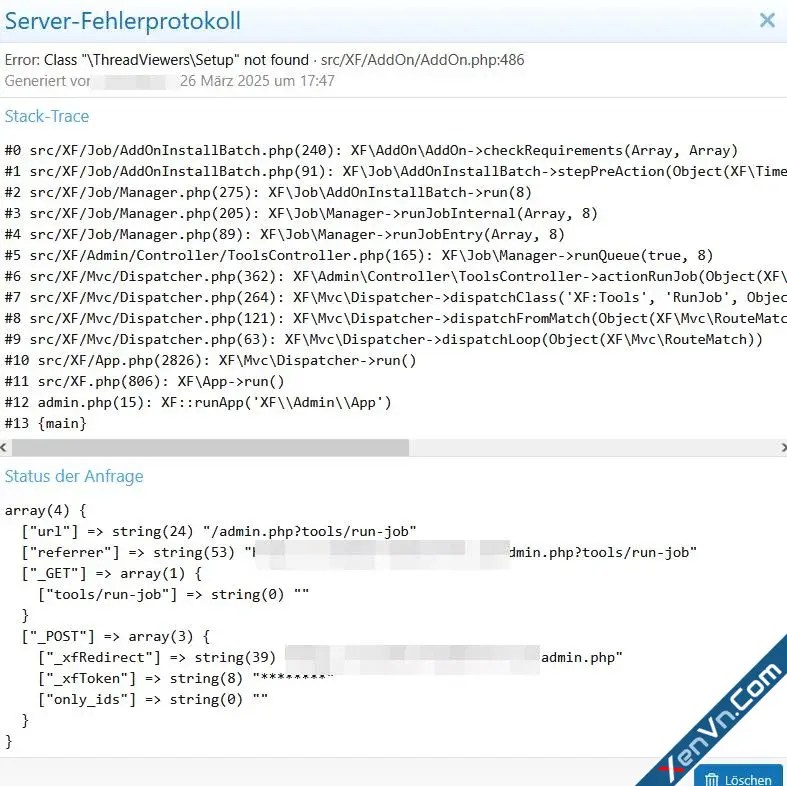787x786 pixels.
Task: Click the ["url"] line with /admin.php?tools/run-job
Action: (x=219, y=532)
